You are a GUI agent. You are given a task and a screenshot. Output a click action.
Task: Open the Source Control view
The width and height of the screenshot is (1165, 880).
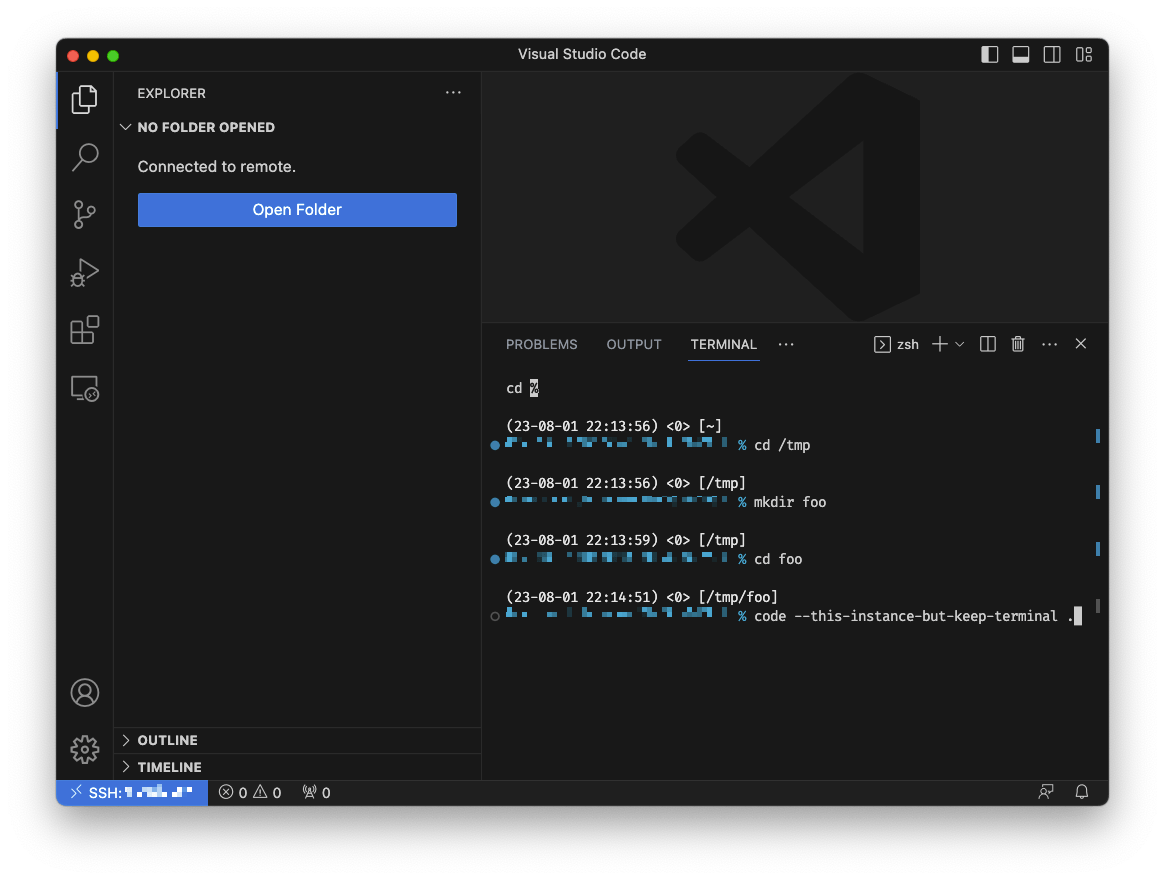tap(85, 215)
